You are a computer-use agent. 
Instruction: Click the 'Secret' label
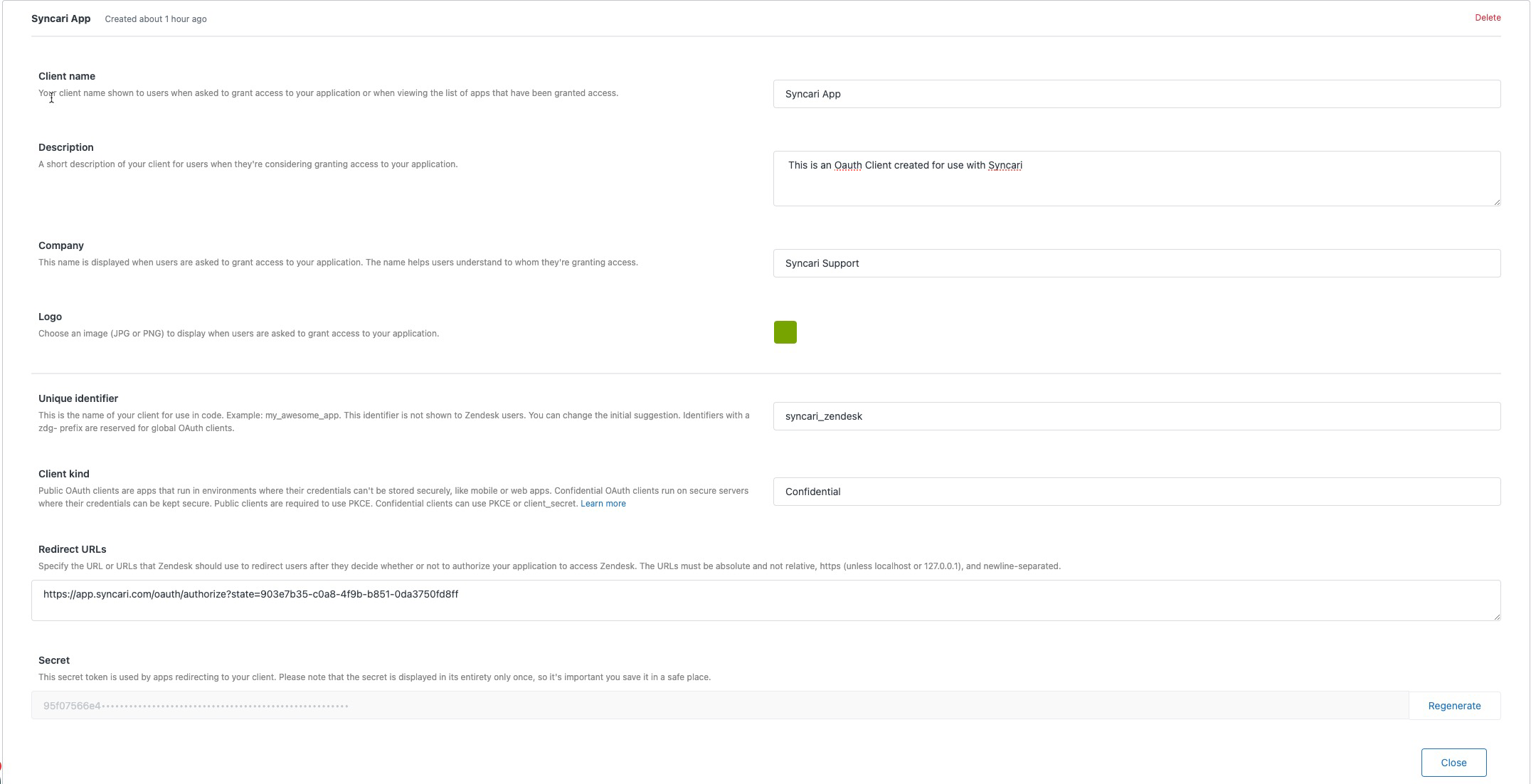(54, 660)
